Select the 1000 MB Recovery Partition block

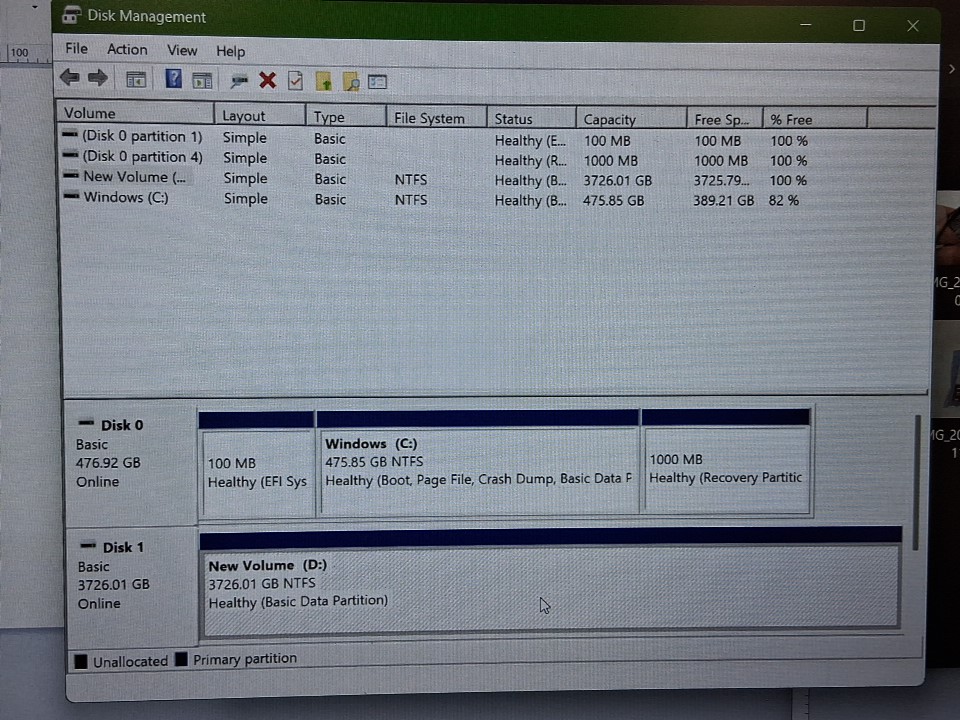pyautogui.click(x=726, y=470)
